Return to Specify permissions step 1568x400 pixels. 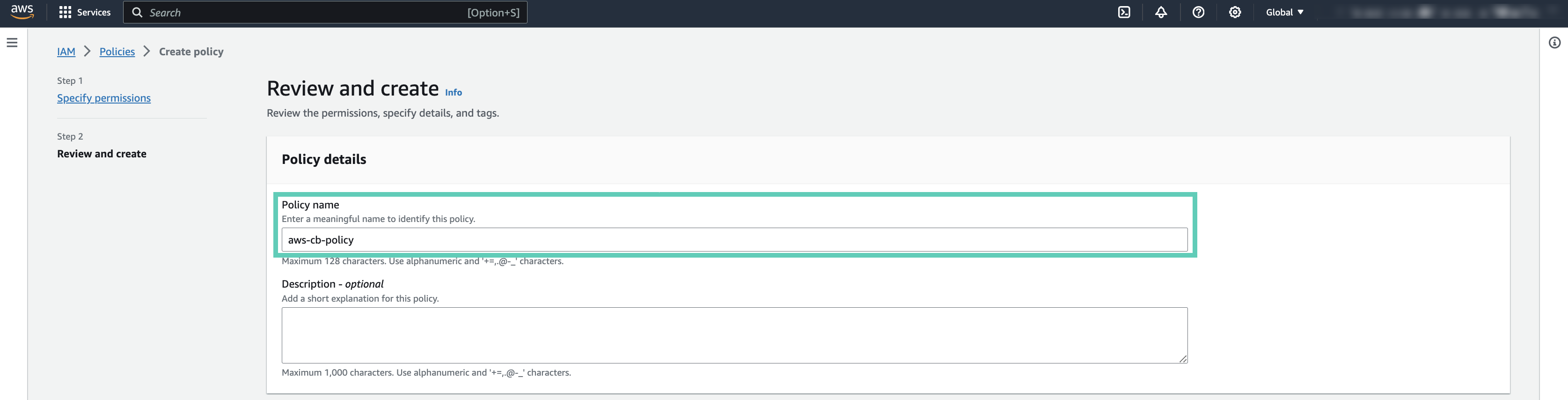point(103,98)
